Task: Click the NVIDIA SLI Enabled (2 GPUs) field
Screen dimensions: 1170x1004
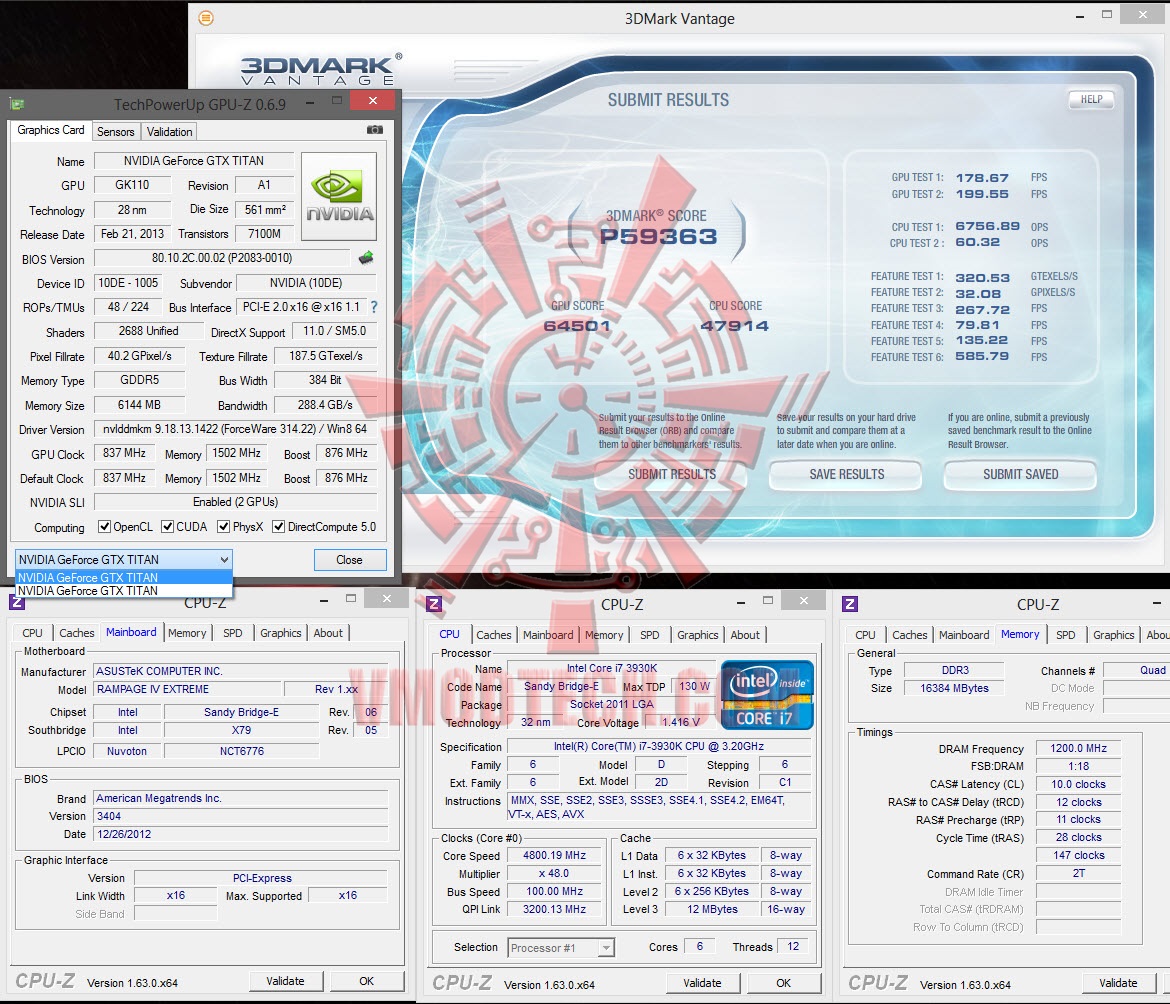Action: [x=235, y=502]
